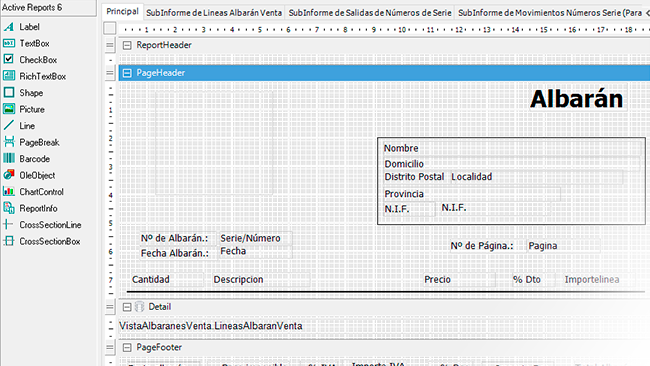Select the Serie/Número text field

255,238
